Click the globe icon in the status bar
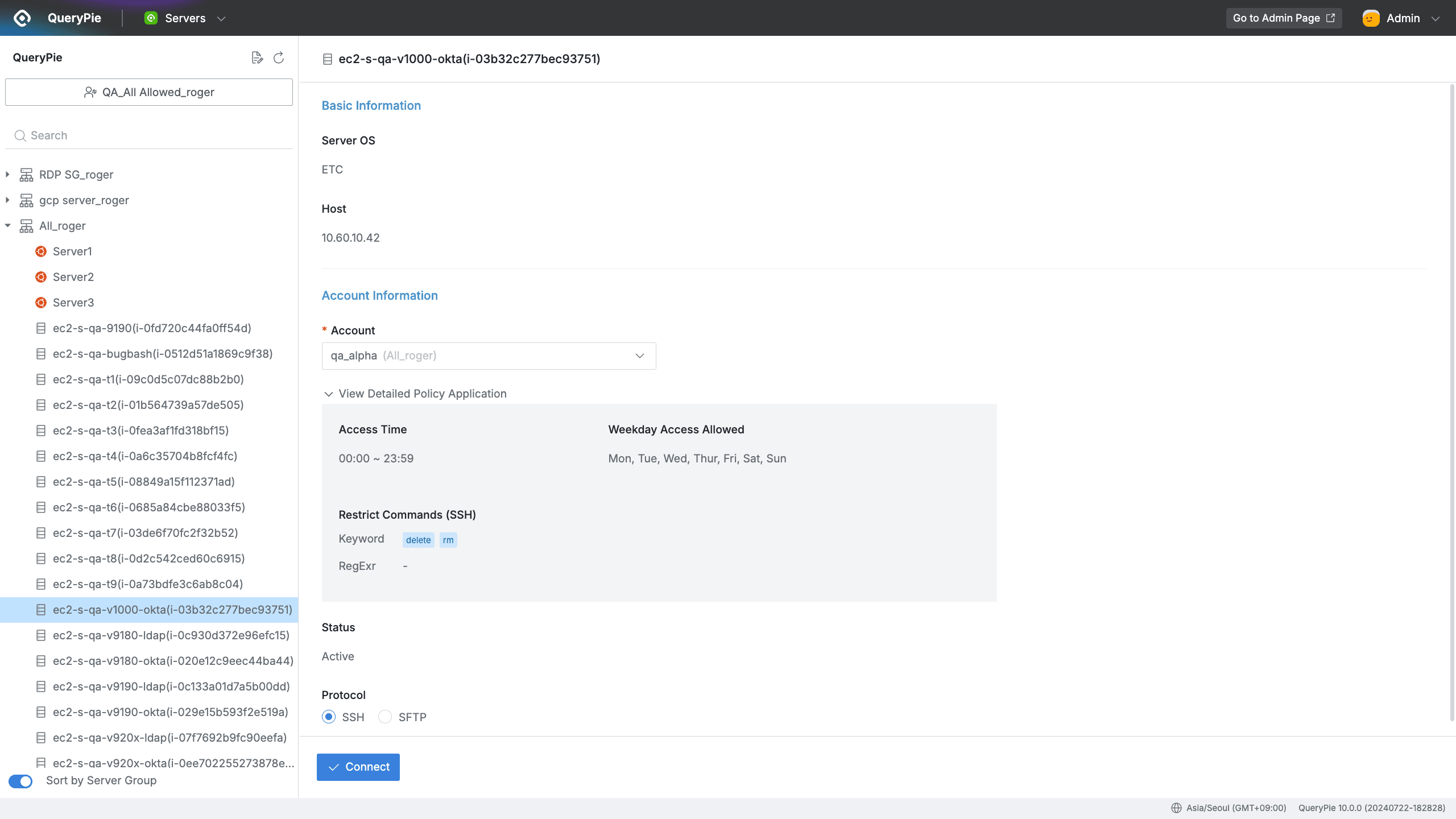Screen dimensions: 1456x819 pos(1176,808)
